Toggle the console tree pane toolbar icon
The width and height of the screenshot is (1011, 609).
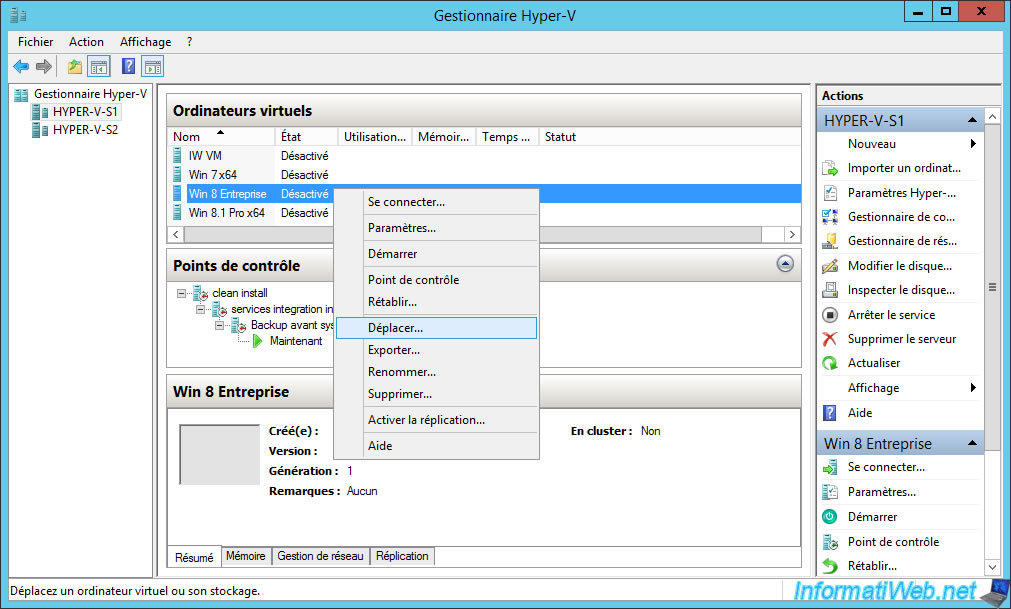pyautogui.click(x=99, y=66)
